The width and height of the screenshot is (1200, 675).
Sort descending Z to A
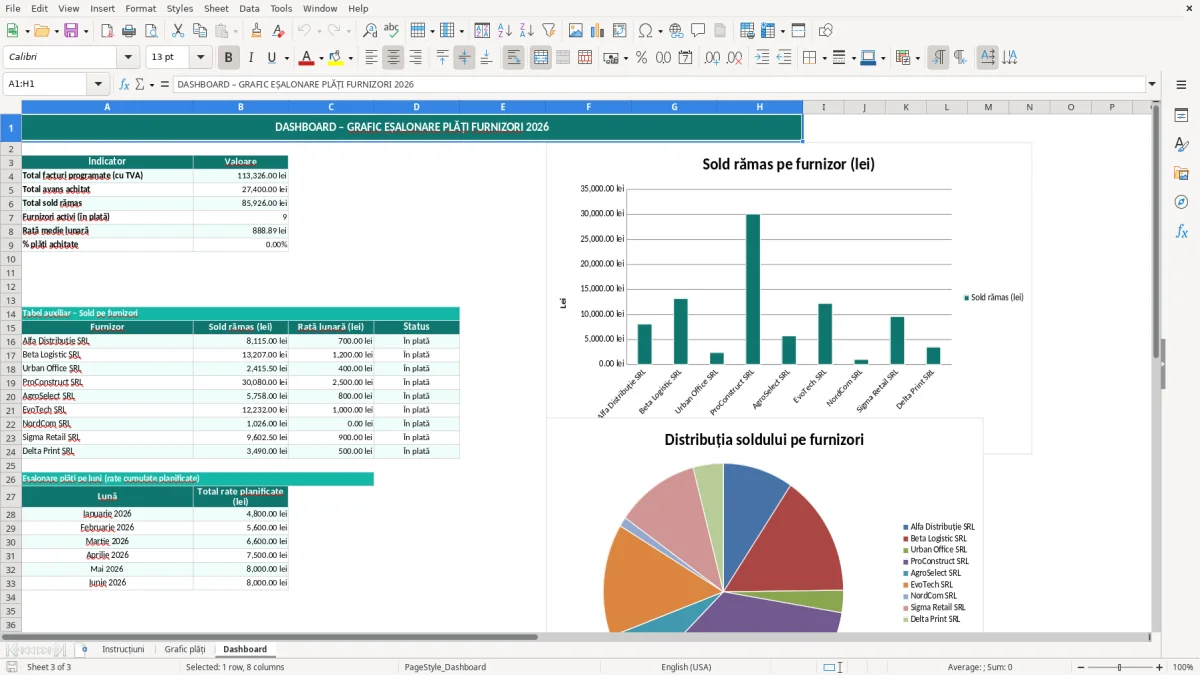tap(526, 31)
